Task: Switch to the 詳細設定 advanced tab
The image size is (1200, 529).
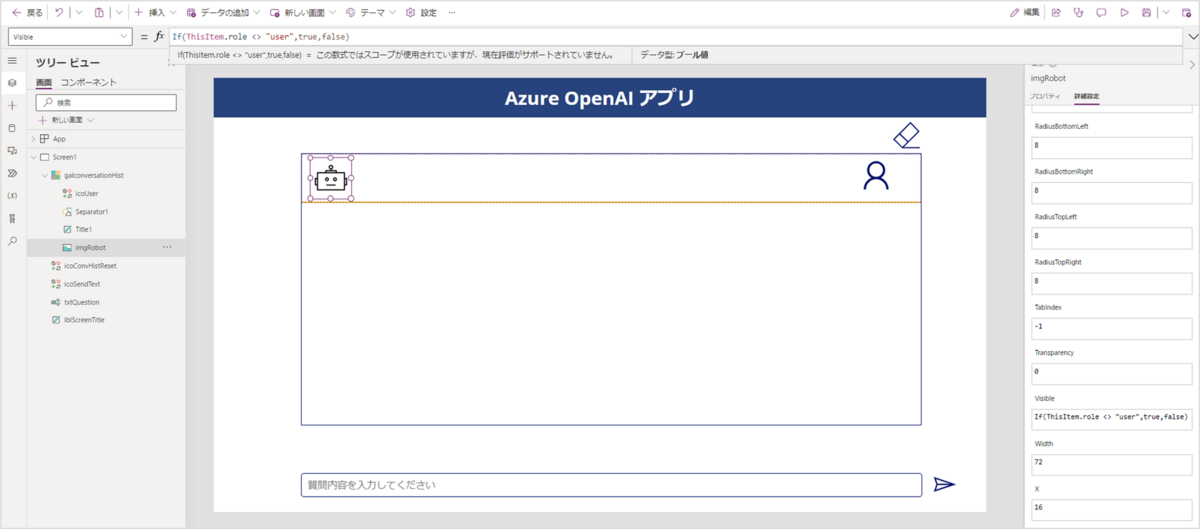Action: pyautogui.click(x=1087, y=96)
